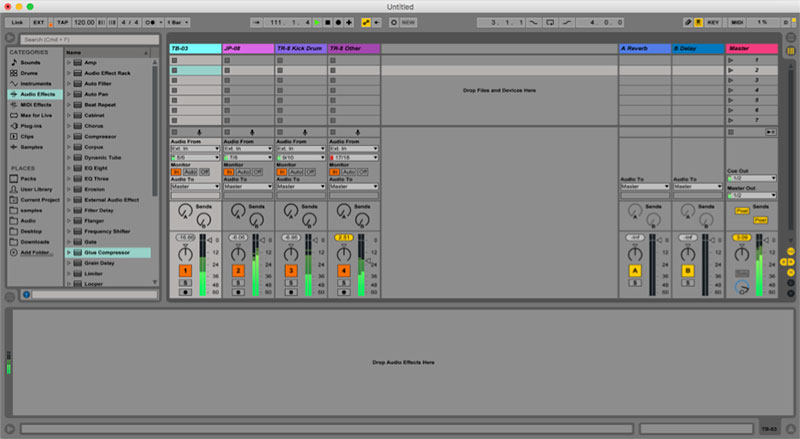Open the Plug-ins browser category
The width and height of the screenshot is (800, 439).
point(31,126)
